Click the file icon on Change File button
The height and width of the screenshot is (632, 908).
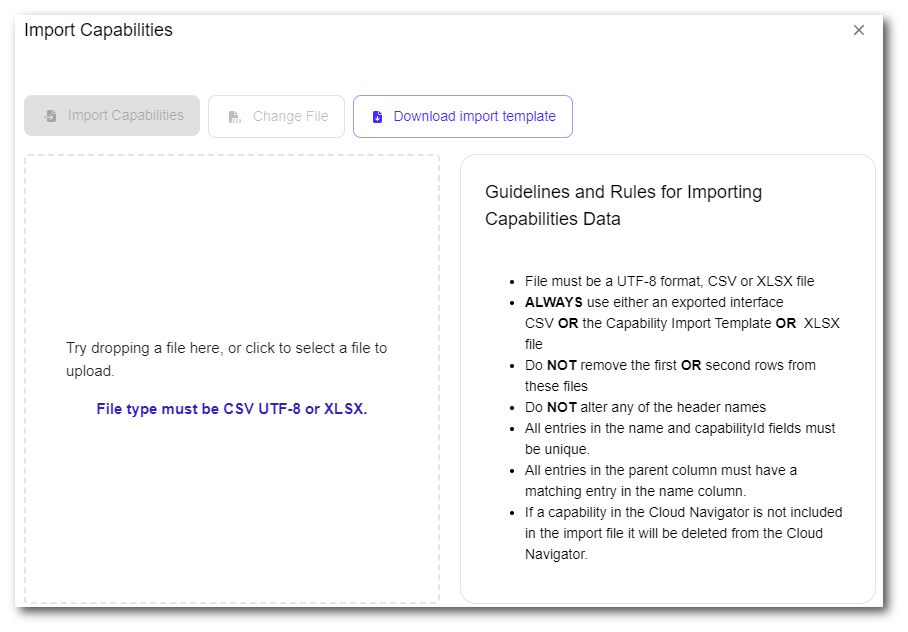[234, 117]
